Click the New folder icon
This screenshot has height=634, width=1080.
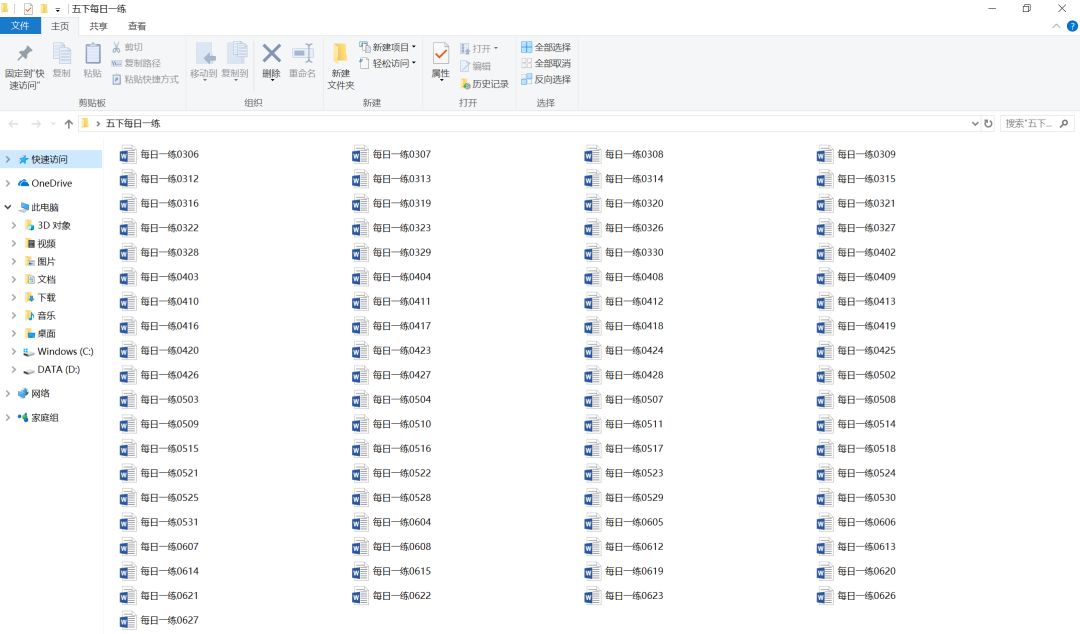[340, 53]
